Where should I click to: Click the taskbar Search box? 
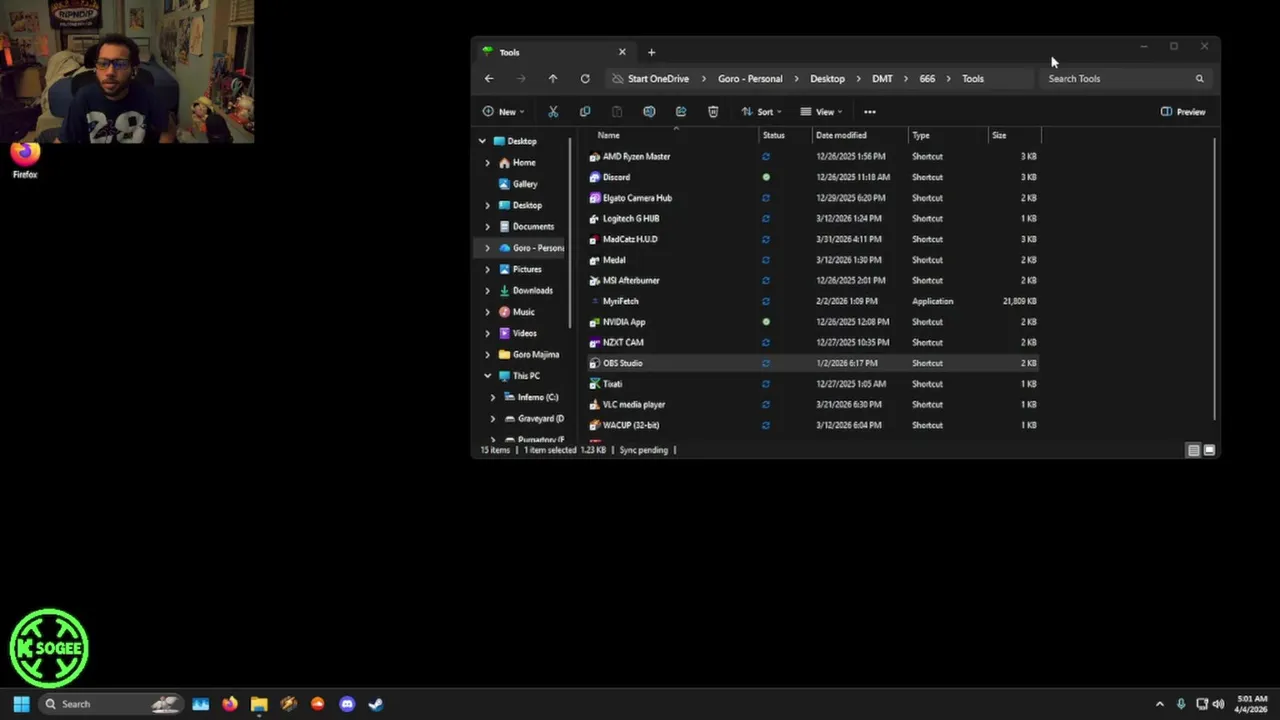click(x=110, y=704)
